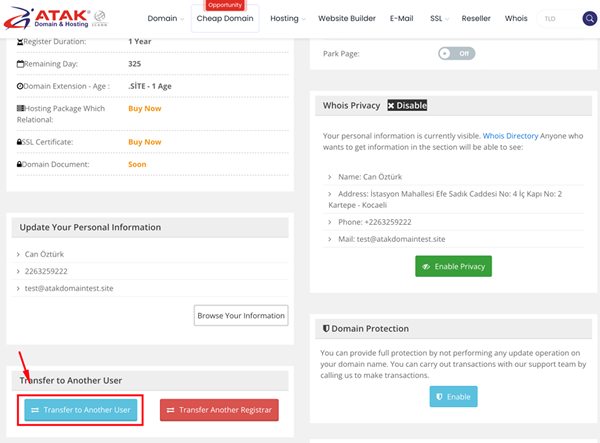Screen dimensions: 600x443
Task: Open the Website Builder menu item
Action: 347,18
